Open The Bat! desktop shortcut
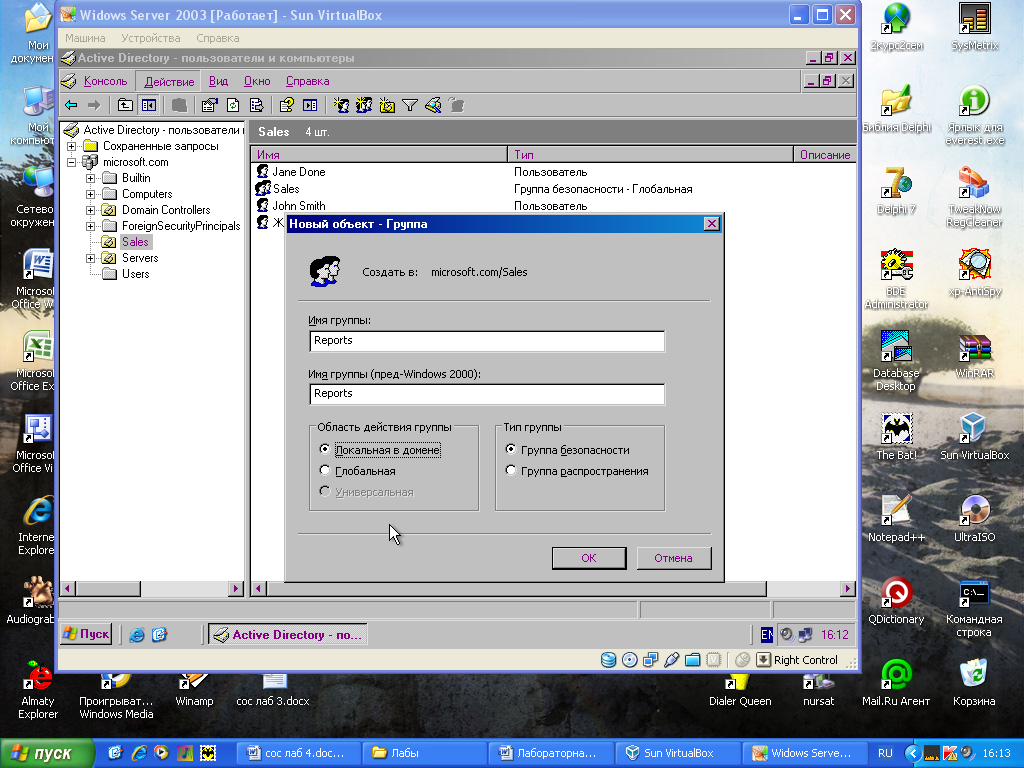The image size is (1024, 768). 896,436
